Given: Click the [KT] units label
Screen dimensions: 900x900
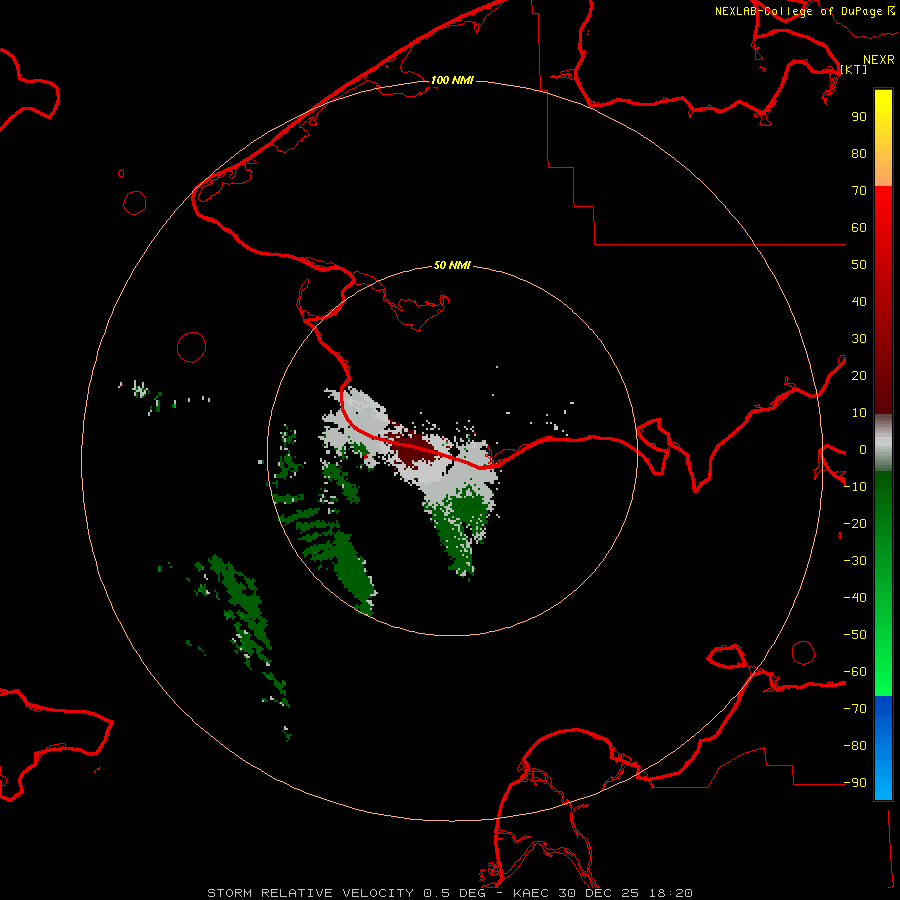Looking at the screenshot, I should [854, 69].
